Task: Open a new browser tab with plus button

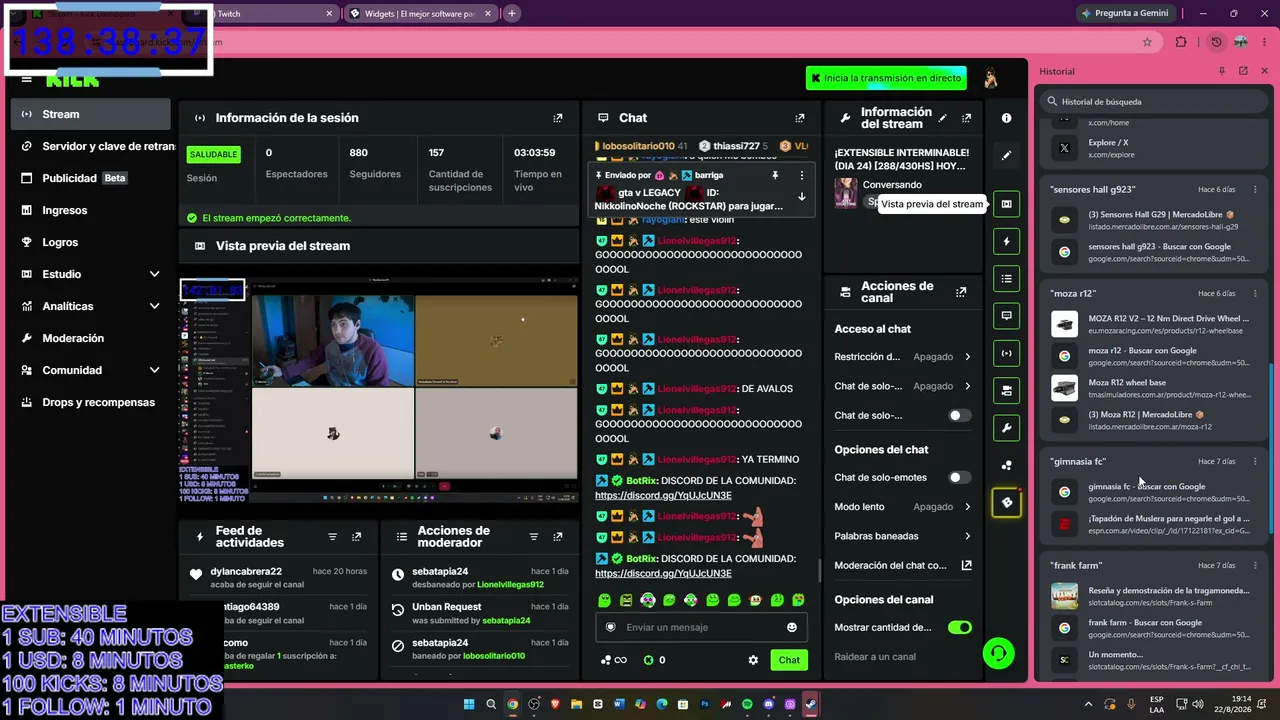Action: [512, 14]
